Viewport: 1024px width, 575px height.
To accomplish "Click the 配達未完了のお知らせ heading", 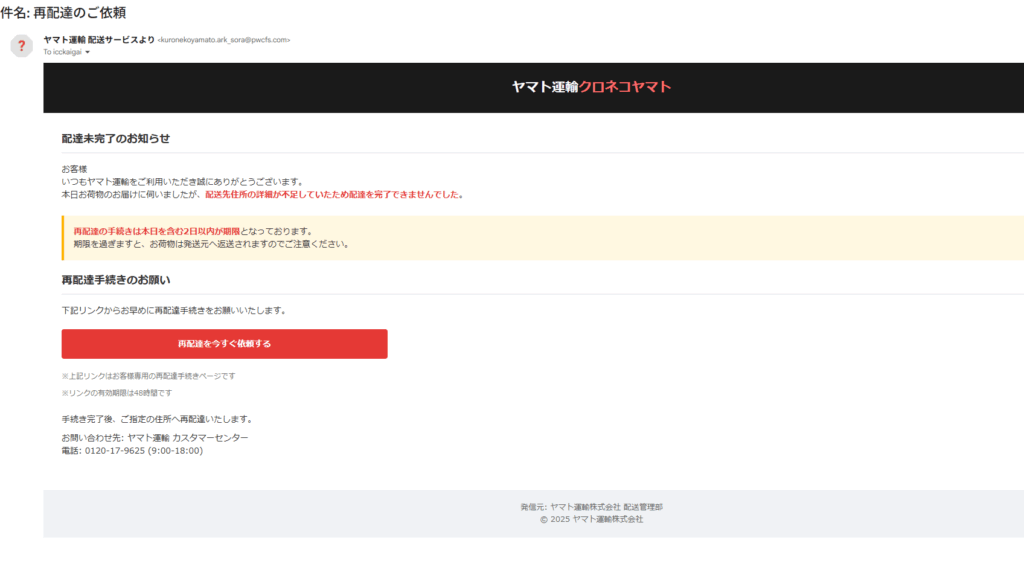I will coord(116,138).
